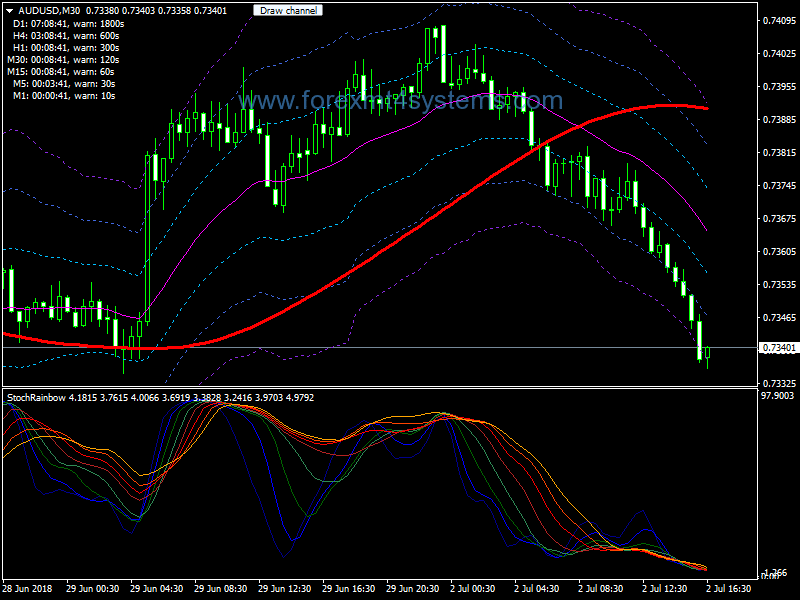The image size is (800, 600).
Task: Select the current price label 0.73401
Action: pos(778,348)
